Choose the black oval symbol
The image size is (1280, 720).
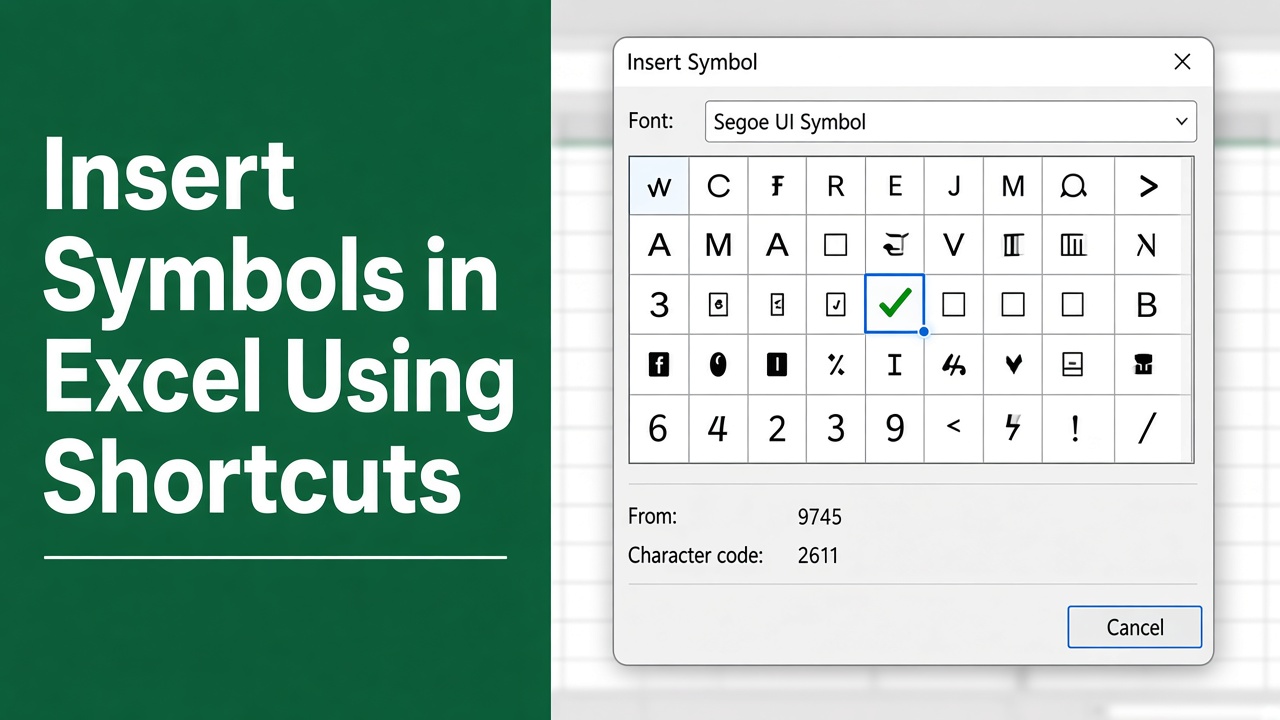tap(718, 365)
